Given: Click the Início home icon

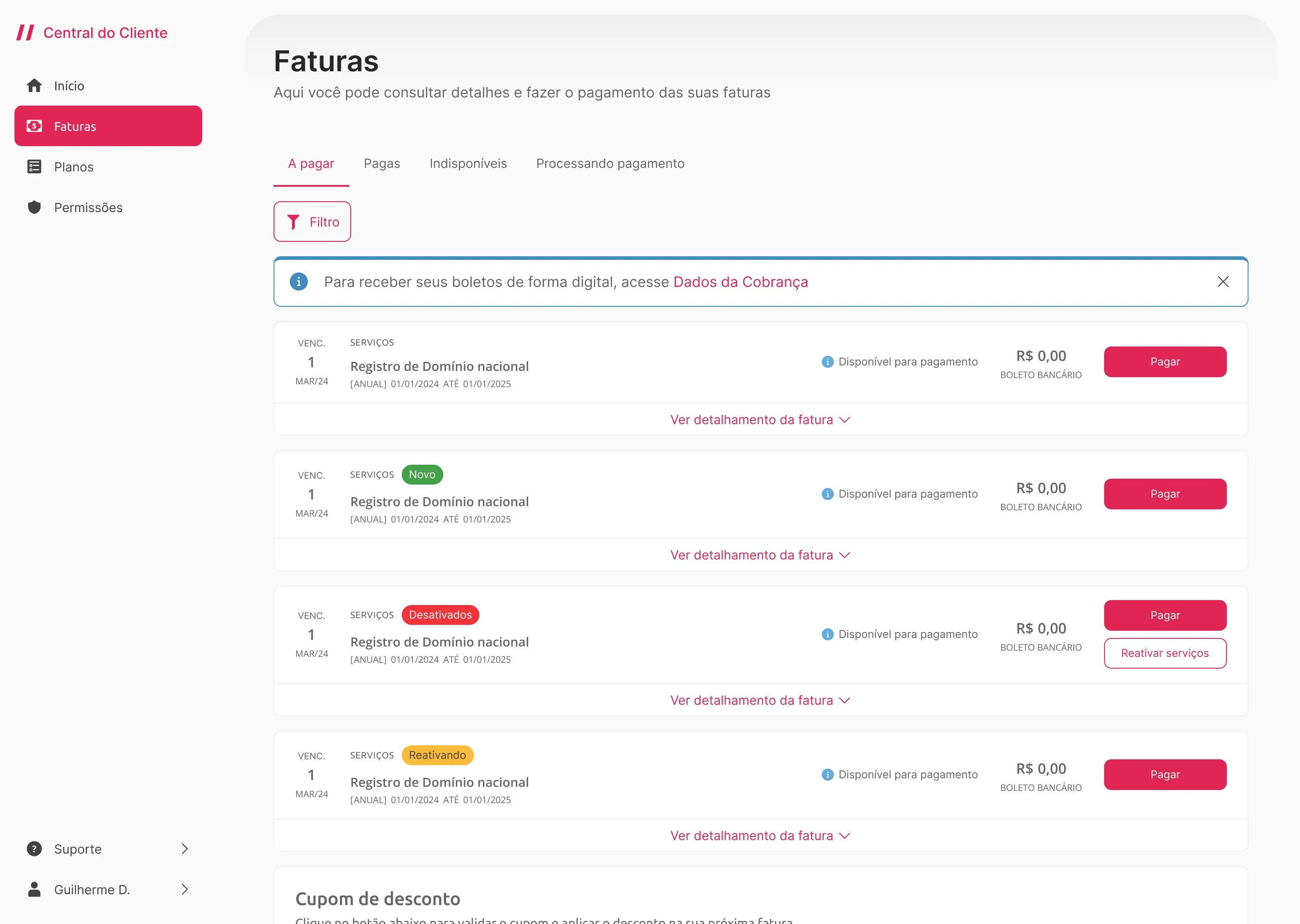Looking at the screenshot, I should click(34, 85).
